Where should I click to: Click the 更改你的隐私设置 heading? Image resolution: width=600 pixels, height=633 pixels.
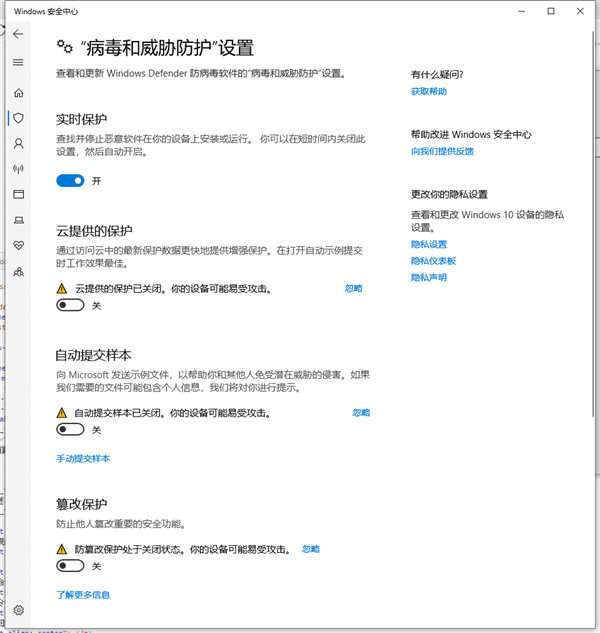click(x=449, y=195)
